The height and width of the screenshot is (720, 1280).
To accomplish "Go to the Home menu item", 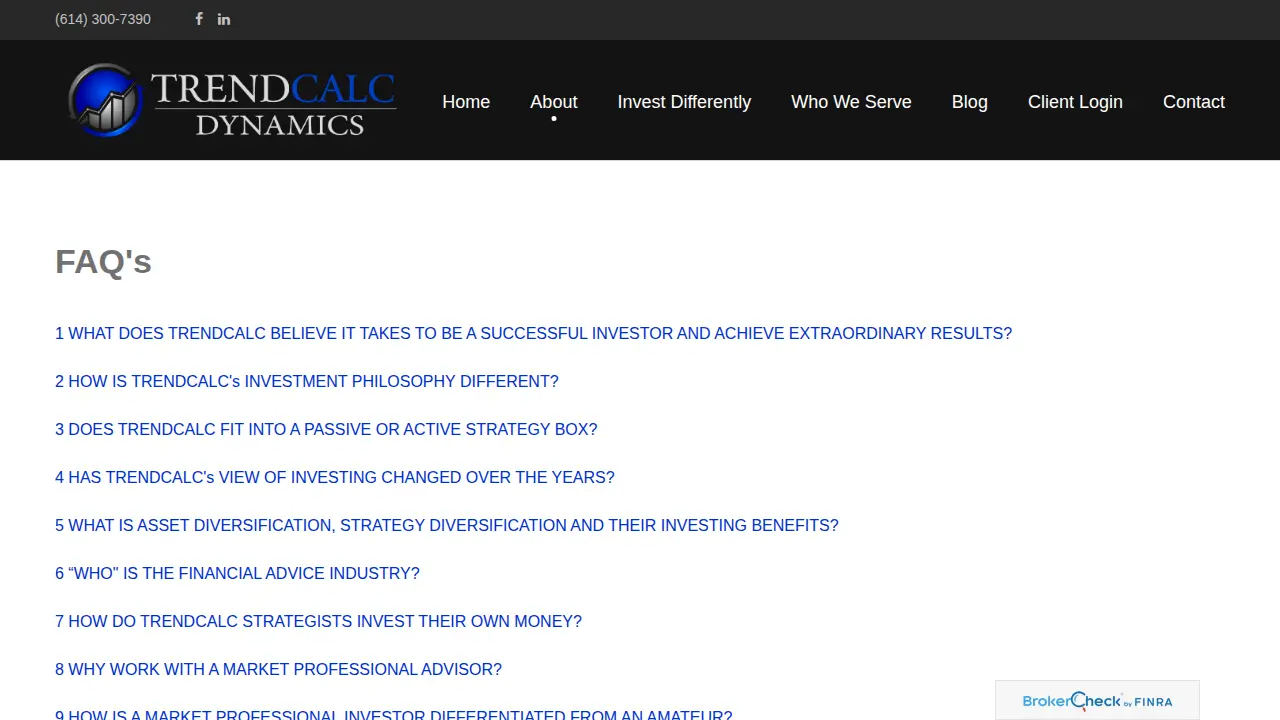I will pos(466,102).
